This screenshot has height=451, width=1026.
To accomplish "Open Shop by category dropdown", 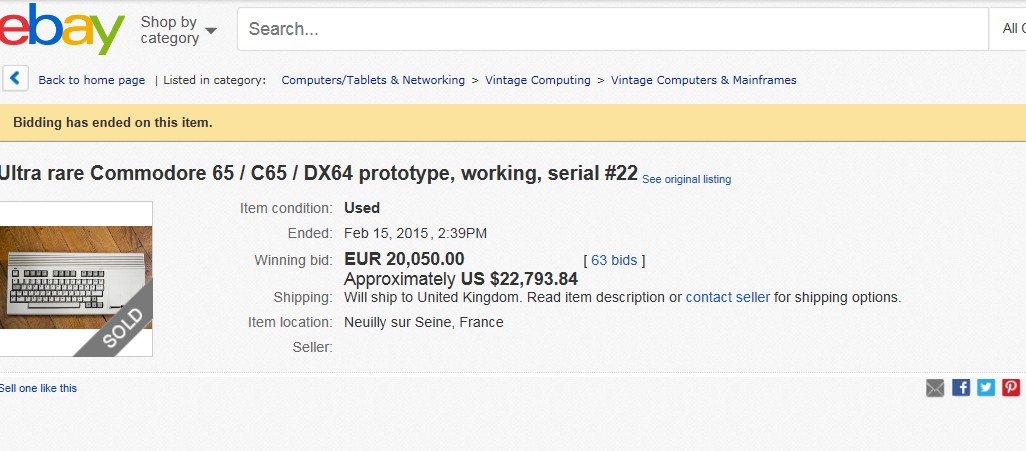I will click(178, 30).
